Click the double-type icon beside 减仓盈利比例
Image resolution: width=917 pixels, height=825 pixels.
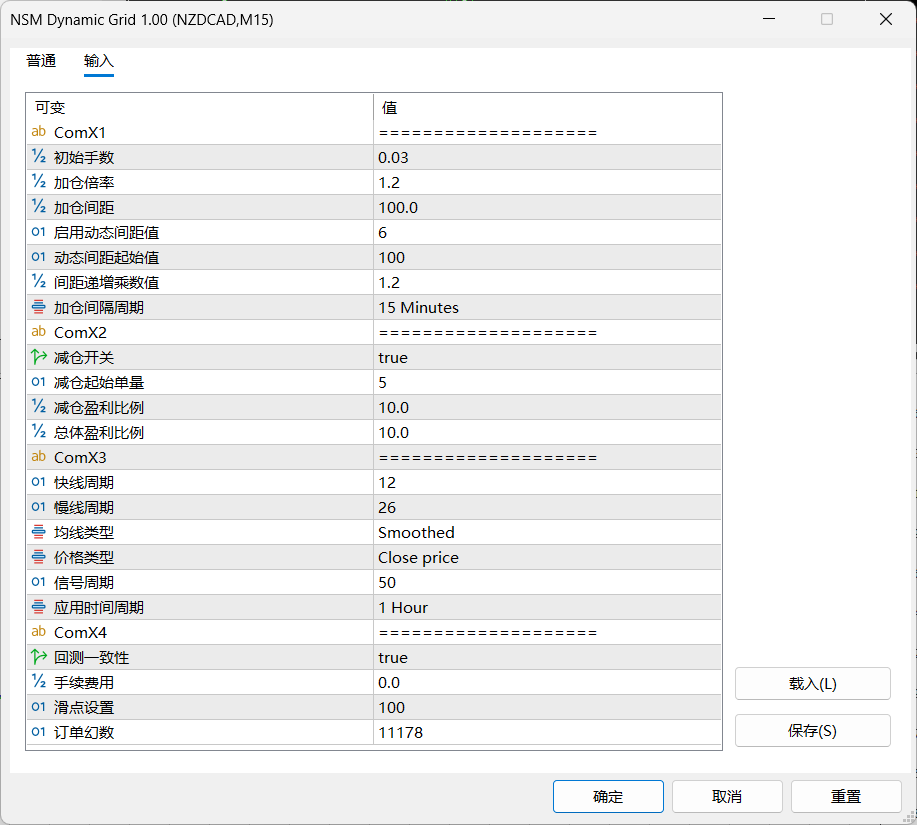tap(39, 407)
